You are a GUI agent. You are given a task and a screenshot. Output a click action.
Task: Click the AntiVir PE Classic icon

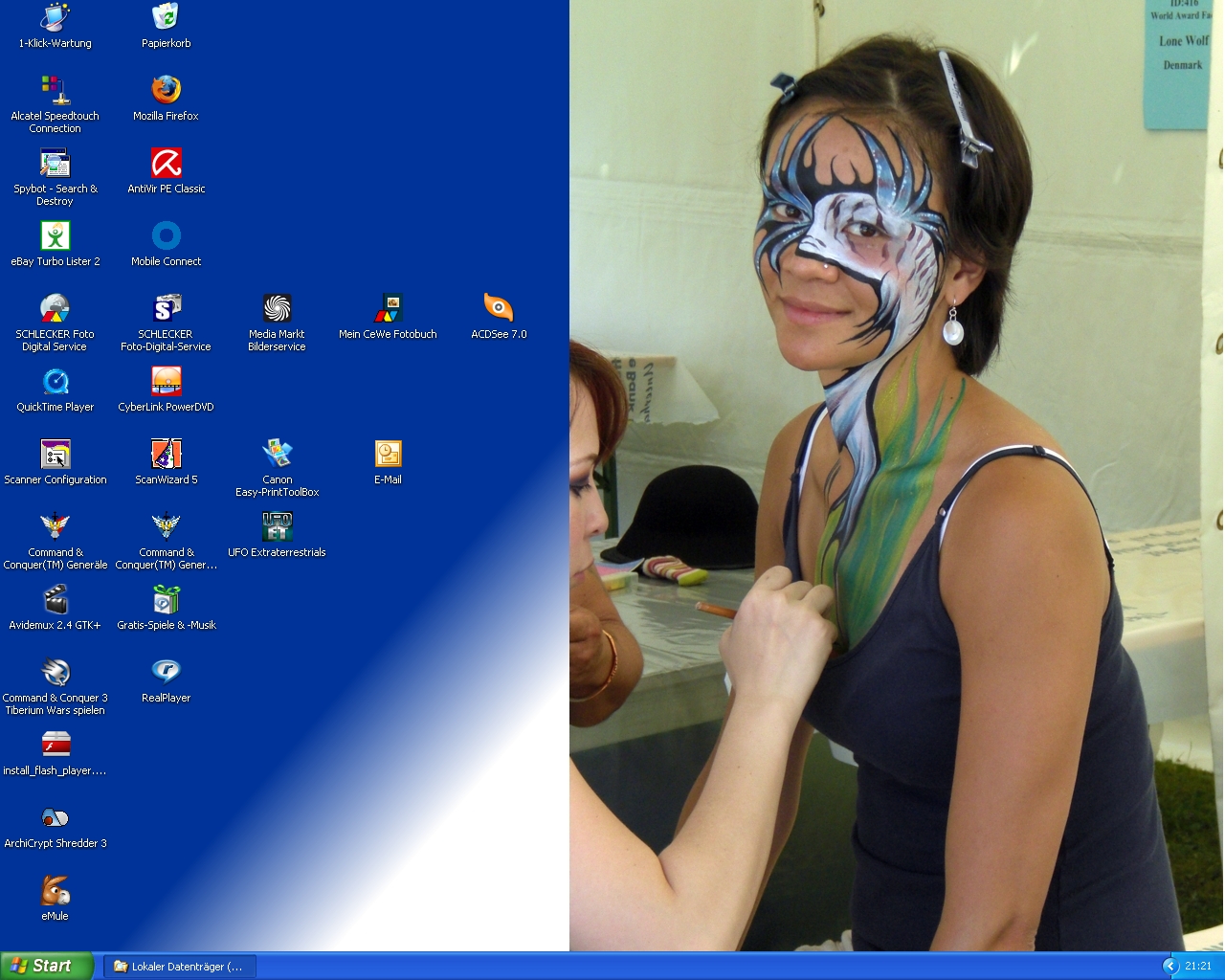tap(166, 164)
